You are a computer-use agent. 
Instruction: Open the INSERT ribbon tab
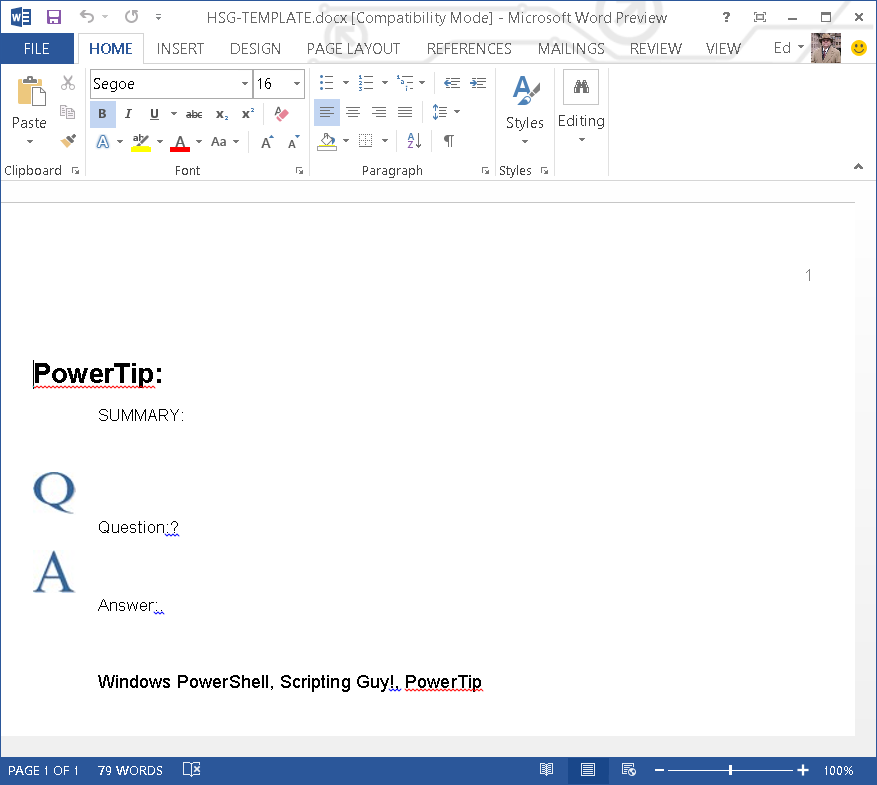pyautogui.click(x=180, y=48)
